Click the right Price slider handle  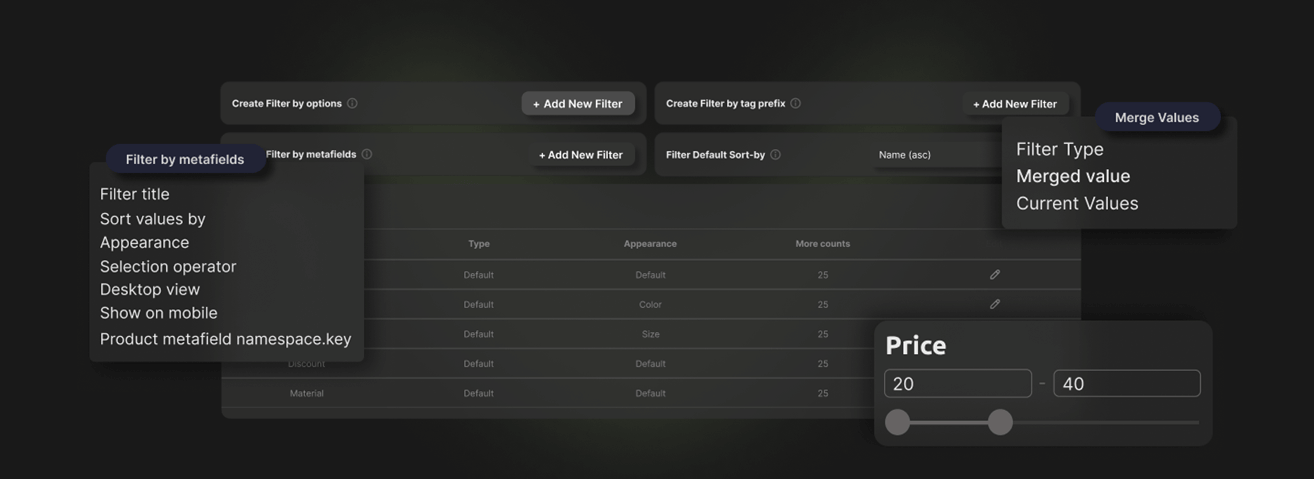pos(1000,422)
